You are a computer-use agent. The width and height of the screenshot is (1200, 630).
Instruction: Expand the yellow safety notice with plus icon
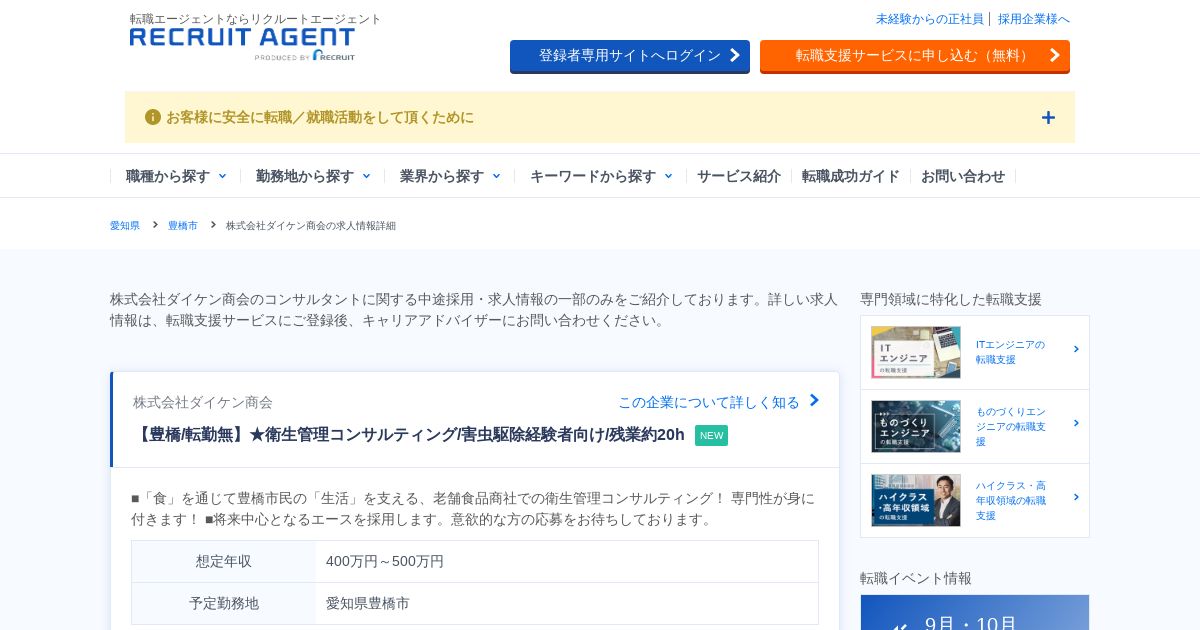point(1048,117)
